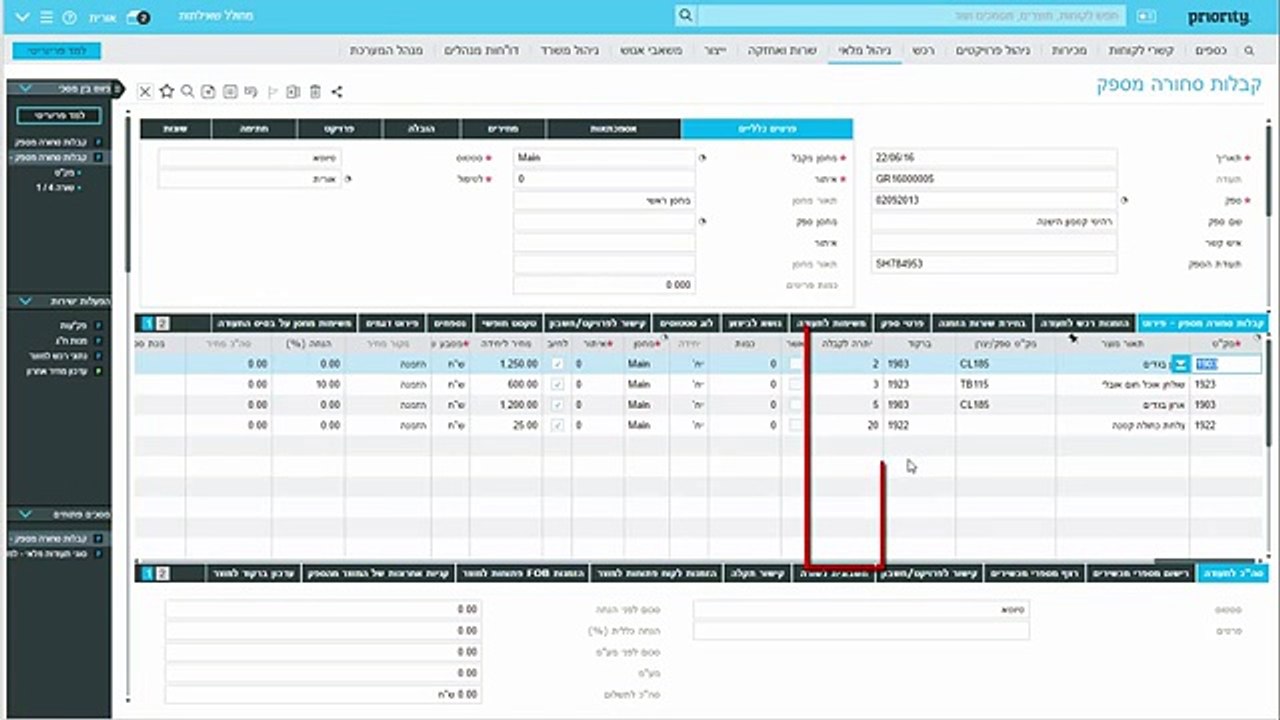Click the date field 22/06/16

pyautogui.click(x=994, y=158)
